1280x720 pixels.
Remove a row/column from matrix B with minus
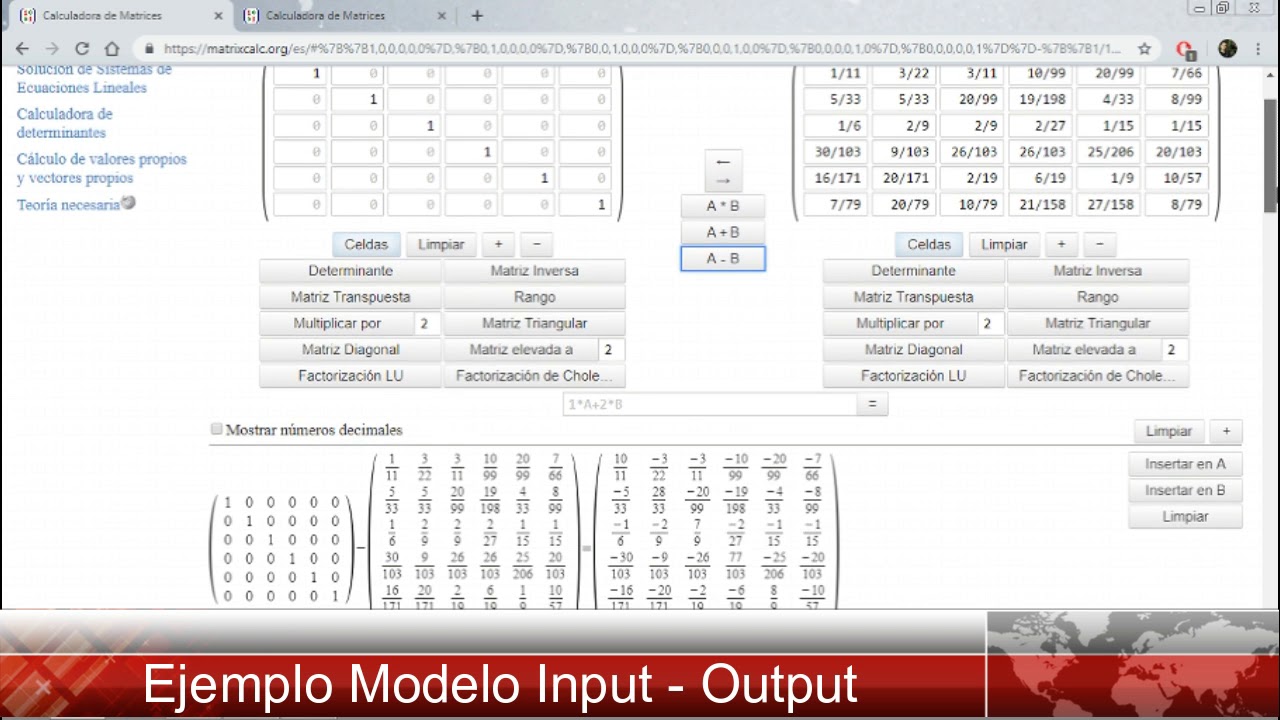(x=1099, y=244)
